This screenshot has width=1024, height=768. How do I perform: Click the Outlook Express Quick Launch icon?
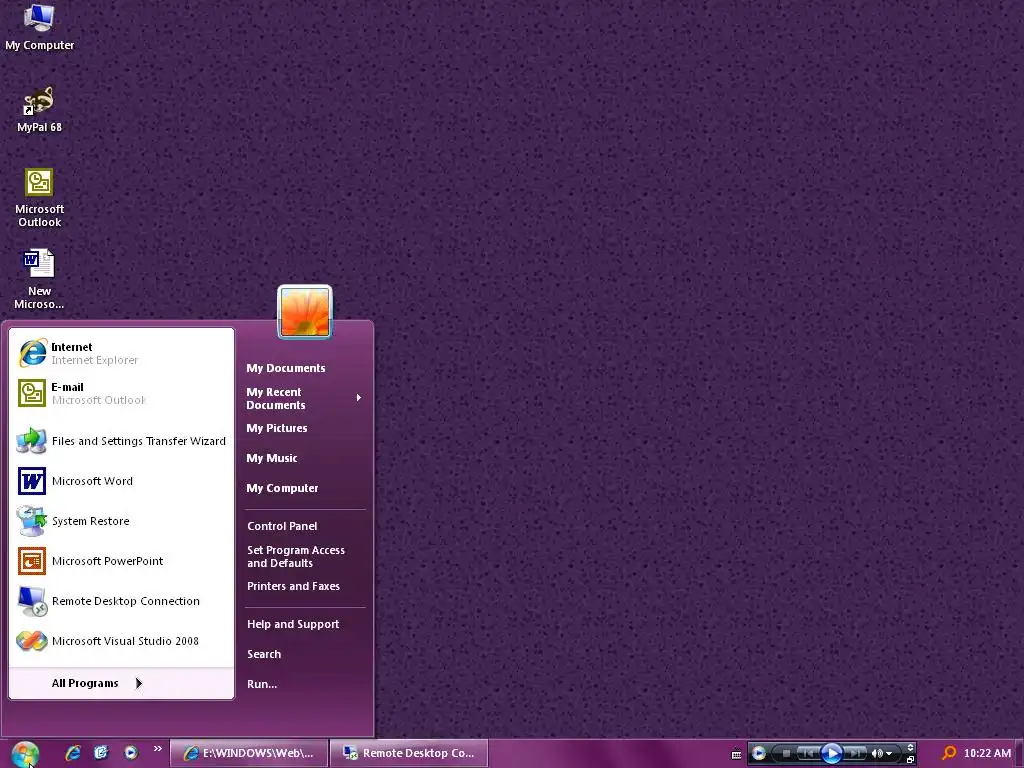(x=101, y=753)
